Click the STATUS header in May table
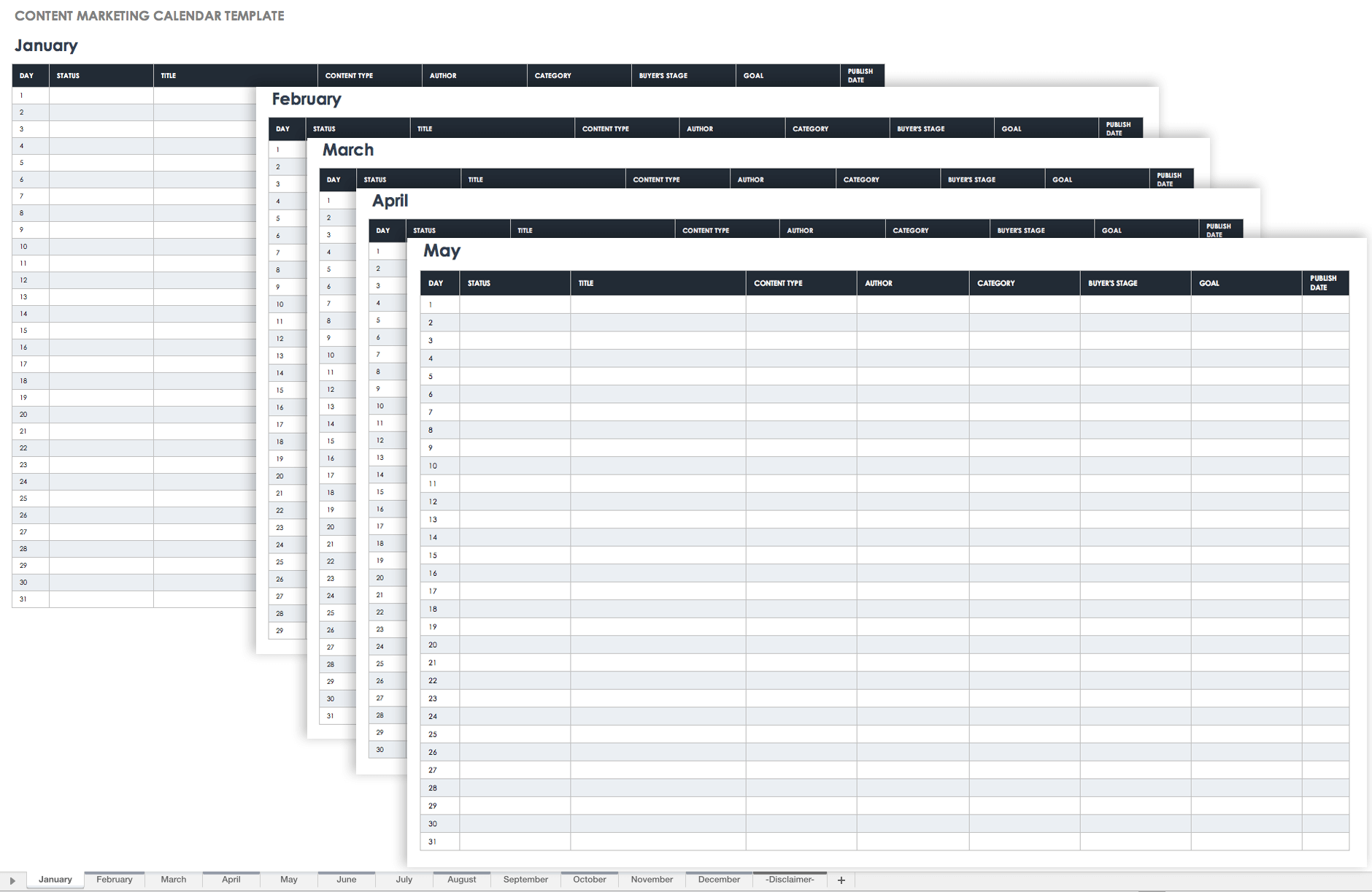 514,283
